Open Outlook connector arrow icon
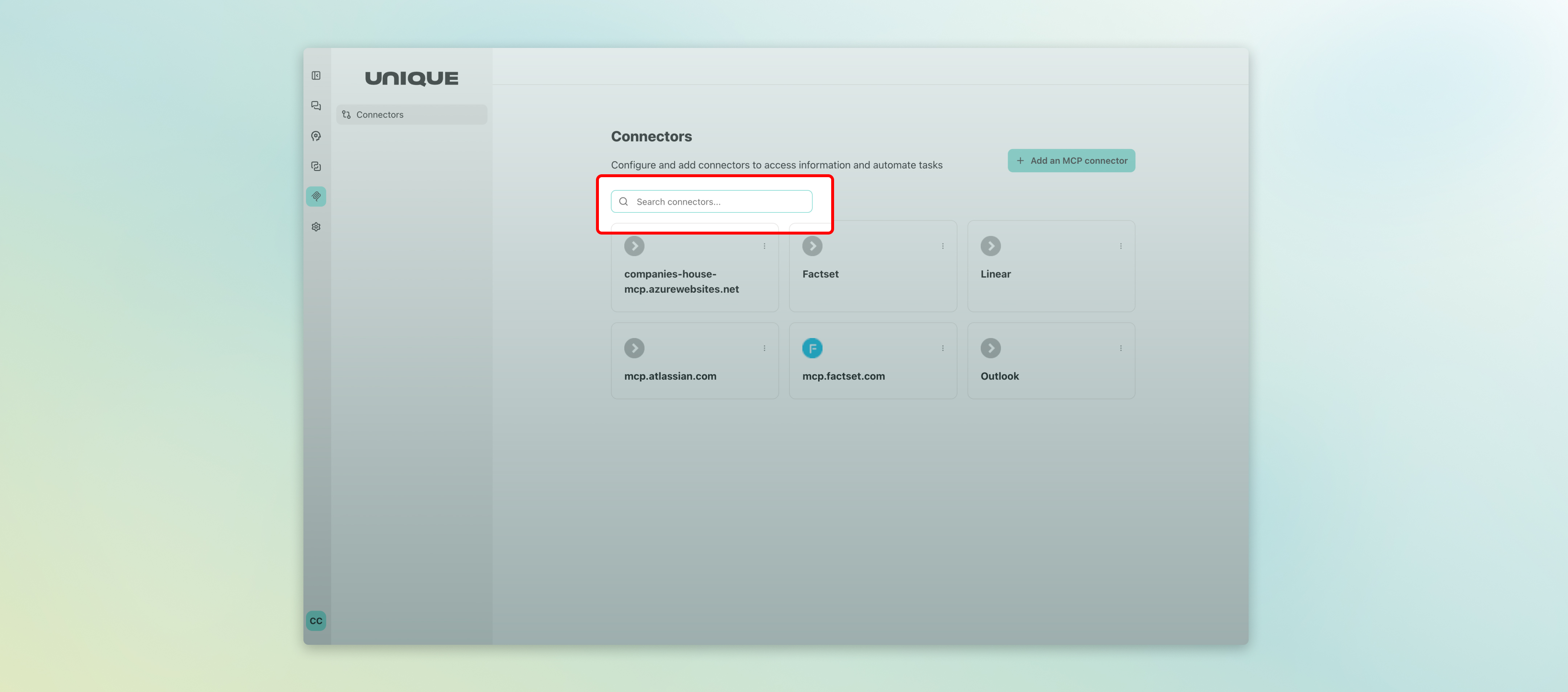Image resolution: width=1568 pixels, height=692 pixels. coord(991,348)
